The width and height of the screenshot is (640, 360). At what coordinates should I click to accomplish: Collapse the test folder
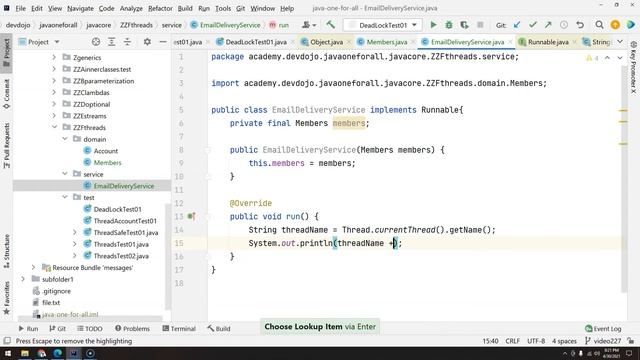(65, 198)
